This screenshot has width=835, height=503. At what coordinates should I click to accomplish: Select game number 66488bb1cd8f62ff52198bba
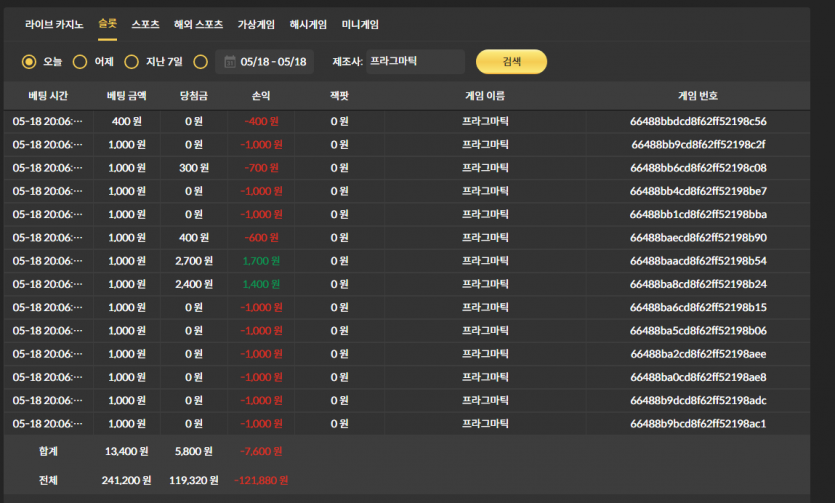[x=698, y=215]
